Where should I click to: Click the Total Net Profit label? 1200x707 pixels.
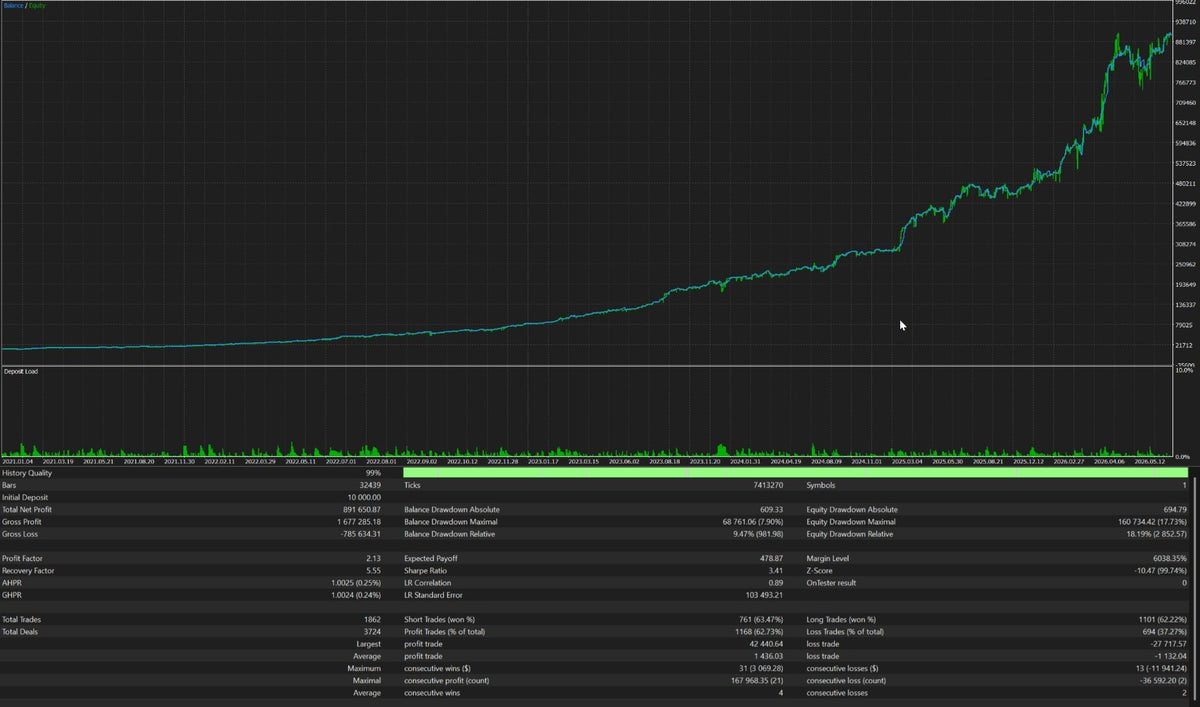(25, 509)
